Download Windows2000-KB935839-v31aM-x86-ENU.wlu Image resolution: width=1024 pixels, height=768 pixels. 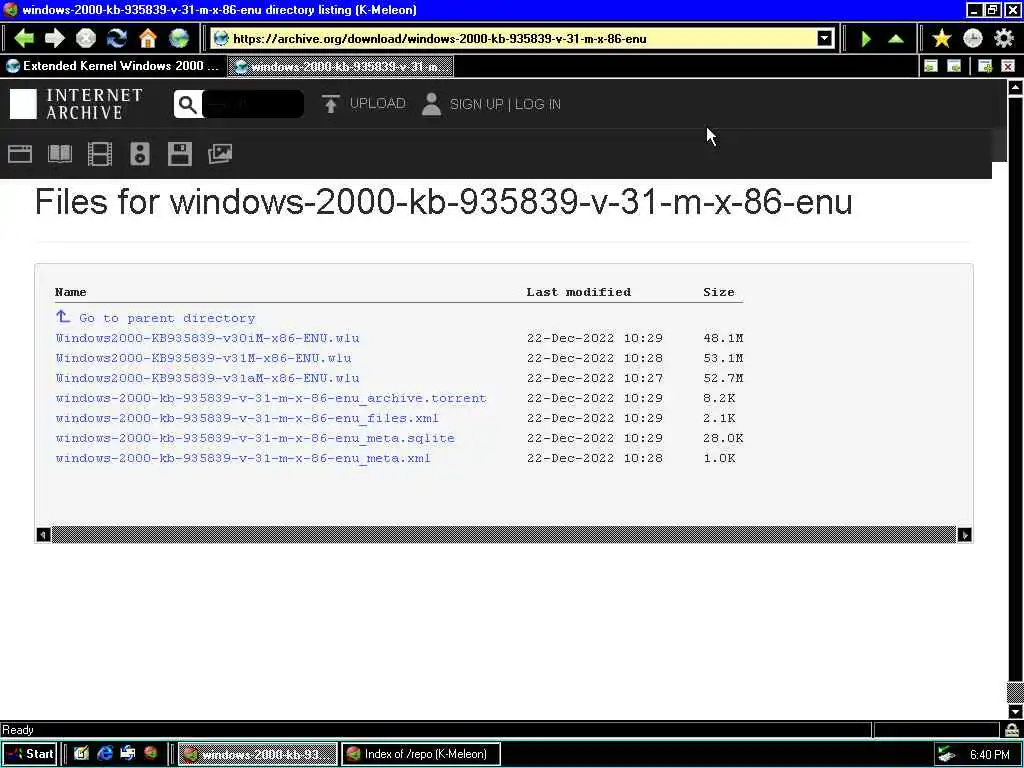click(x=208, y=378)
